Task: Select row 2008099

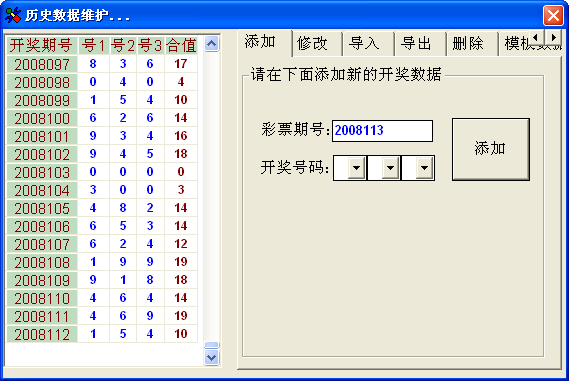Action: click(102, 100)
